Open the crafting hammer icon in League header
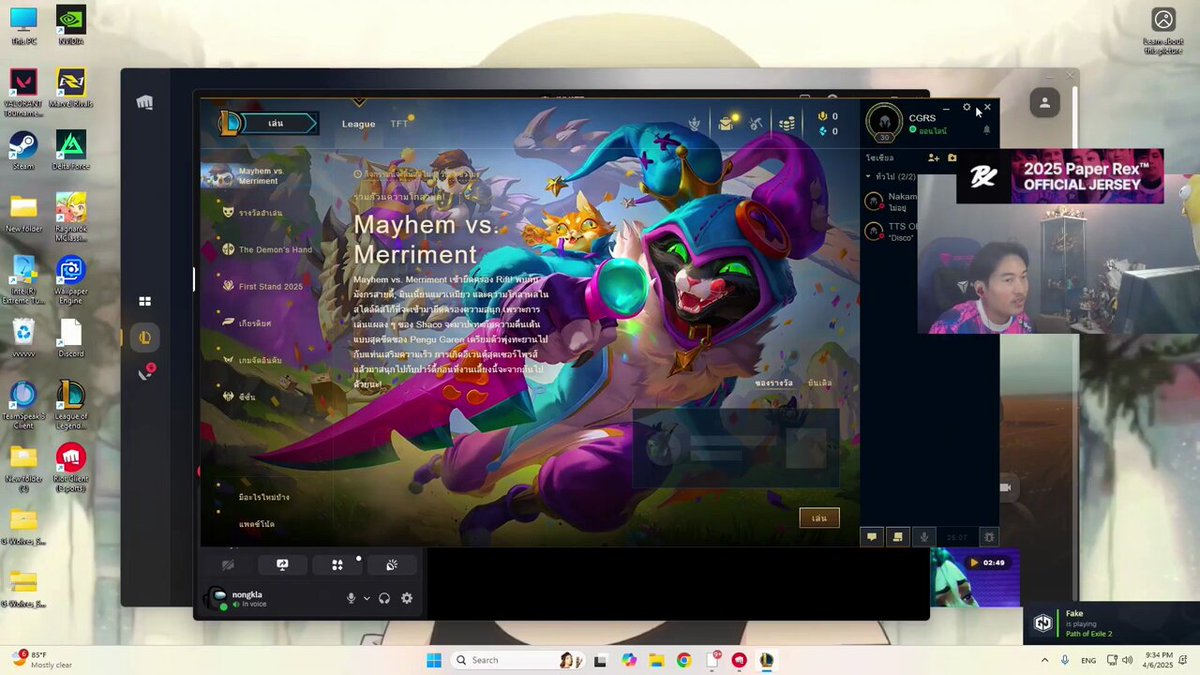The image size is (1200, 675). pyautogui.click(x=757, y=124)
